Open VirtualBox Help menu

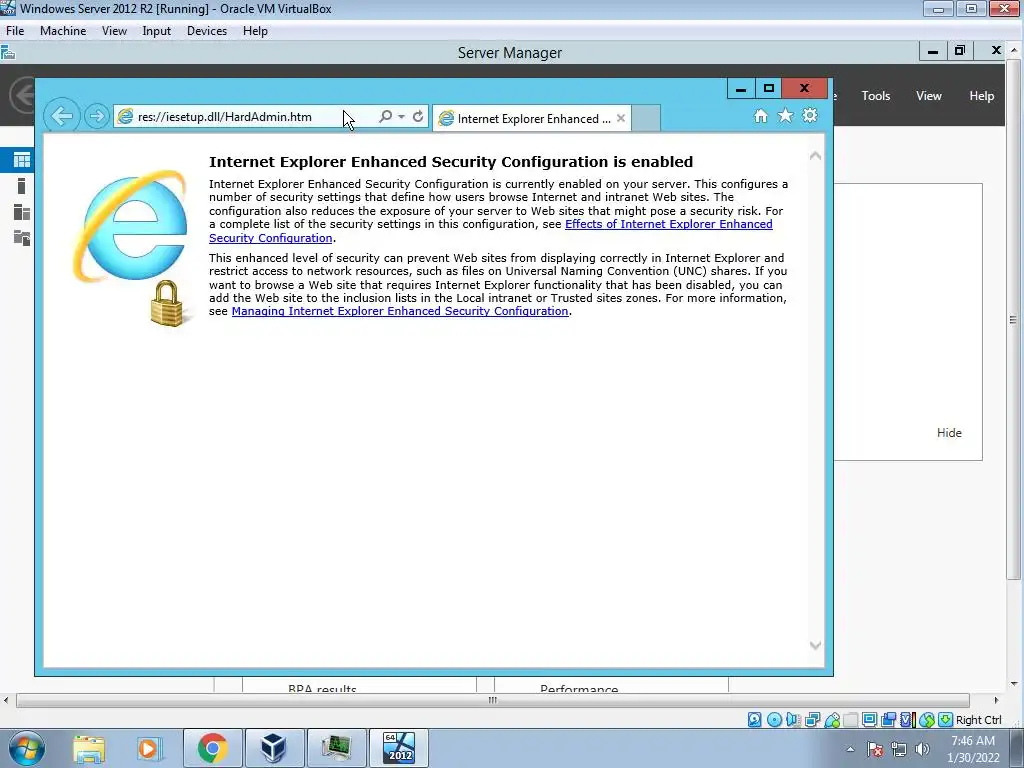point(255,31)
